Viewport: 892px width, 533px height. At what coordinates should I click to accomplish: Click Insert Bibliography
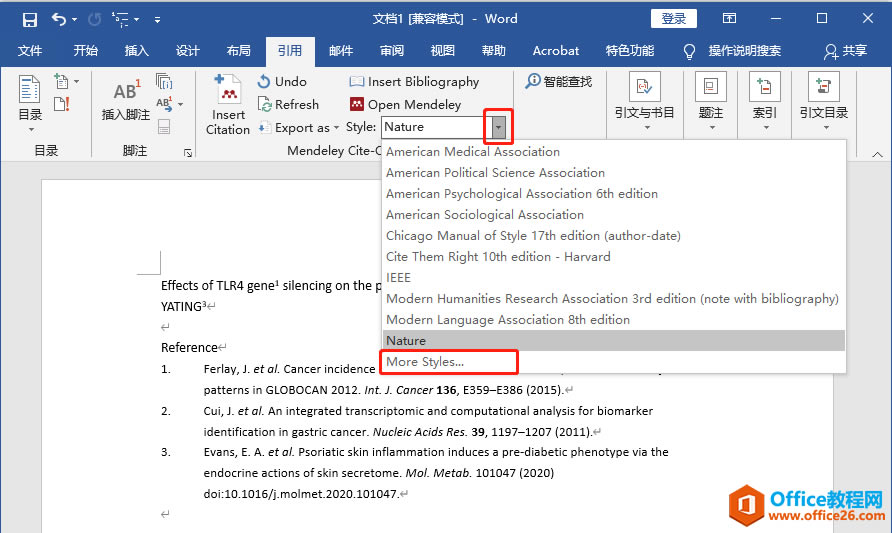tap(414, 81)
